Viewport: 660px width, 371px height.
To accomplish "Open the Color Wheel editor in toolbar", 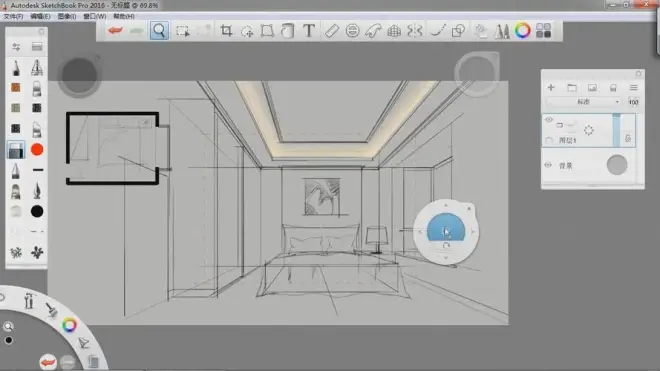I will pos(522,31).
